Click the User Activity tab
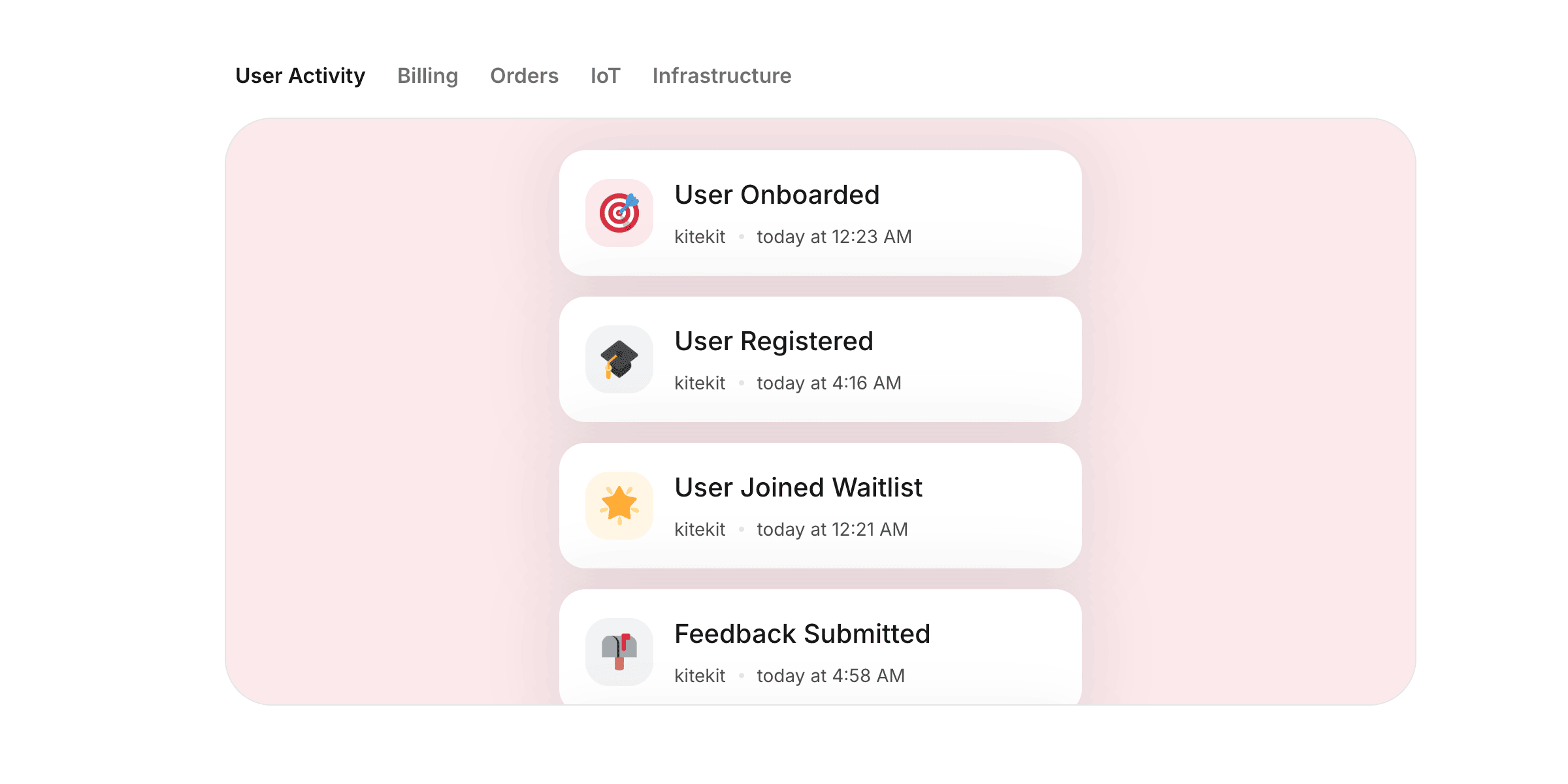 click(x=301, y=76)
